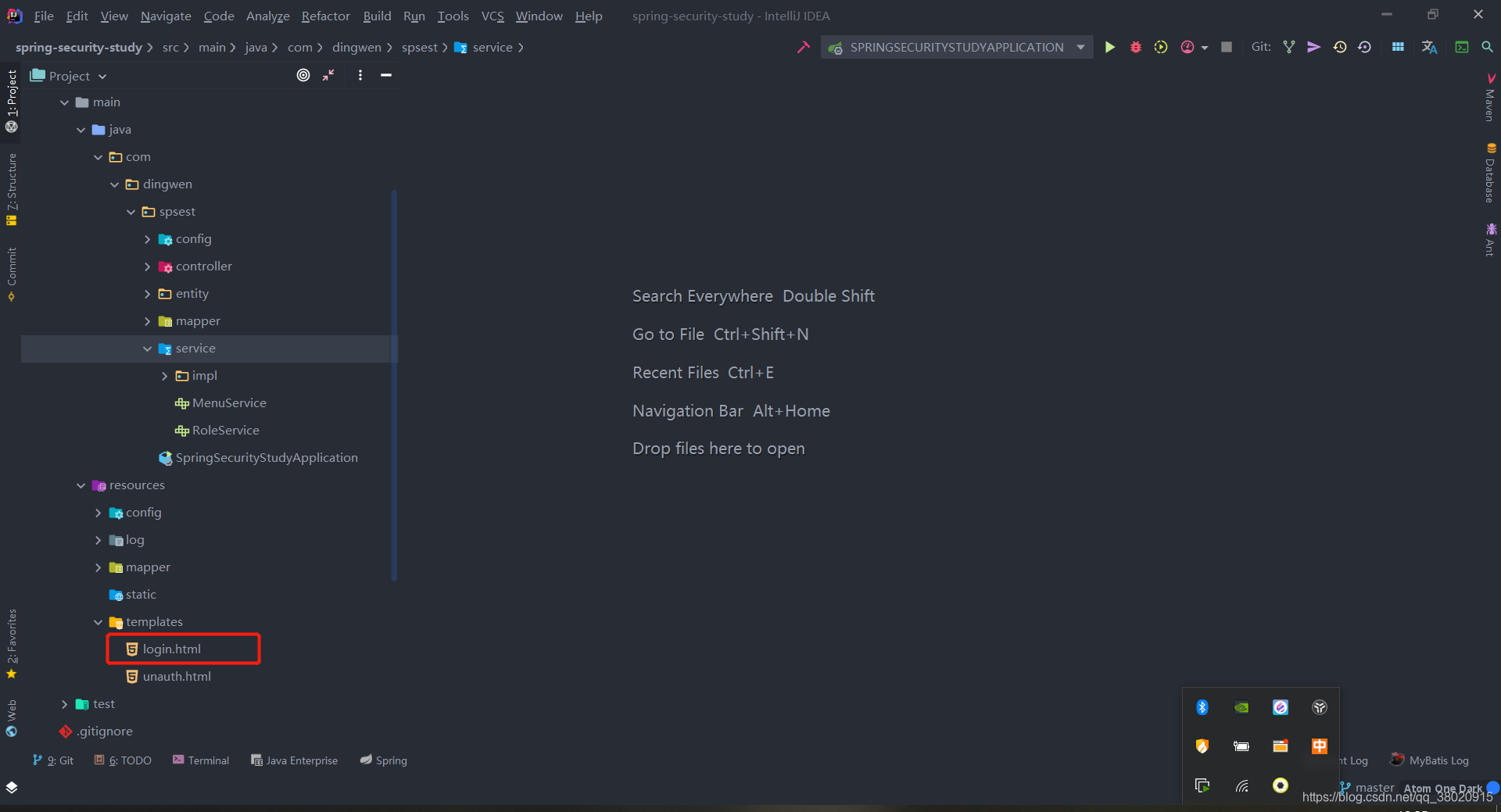
Task: Click the Bluetooth tray icon
Action: tap(1202, 707)
